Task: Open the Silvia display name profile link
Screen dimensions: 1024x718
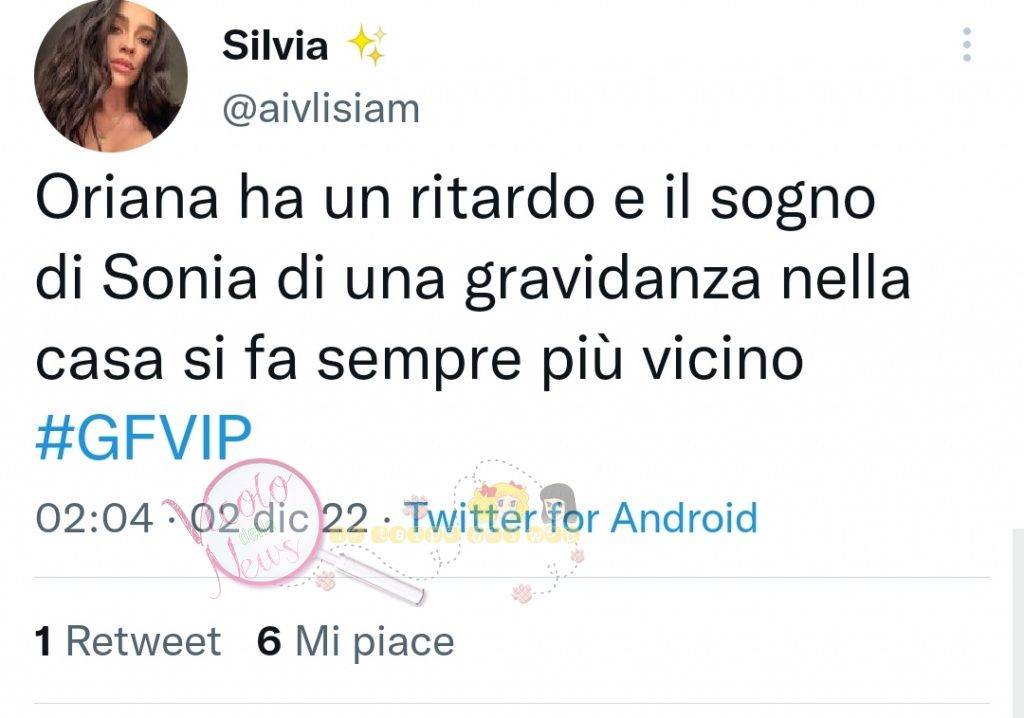Action: tap(275, 46)
